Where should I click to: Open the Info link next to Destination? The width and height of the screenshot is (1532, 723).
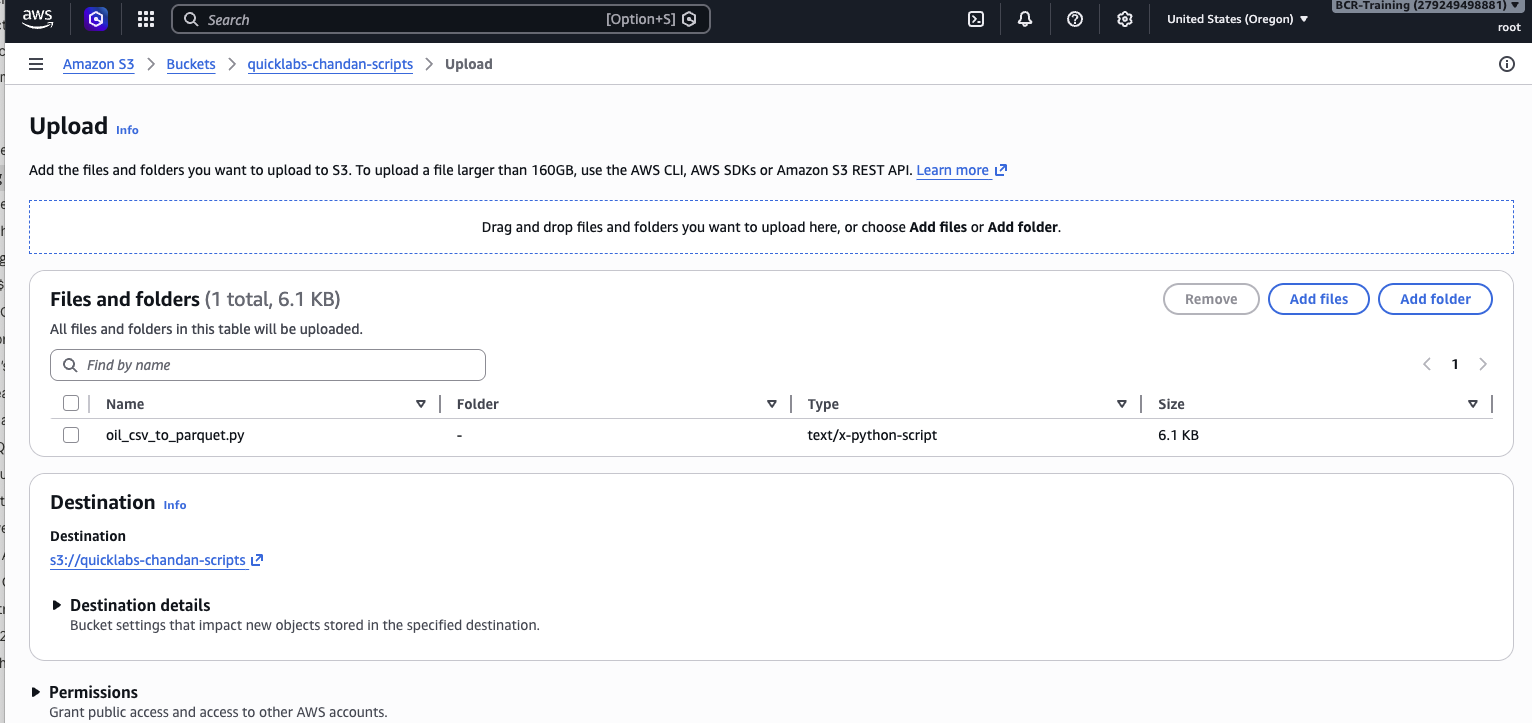click(x=175, y=505)
